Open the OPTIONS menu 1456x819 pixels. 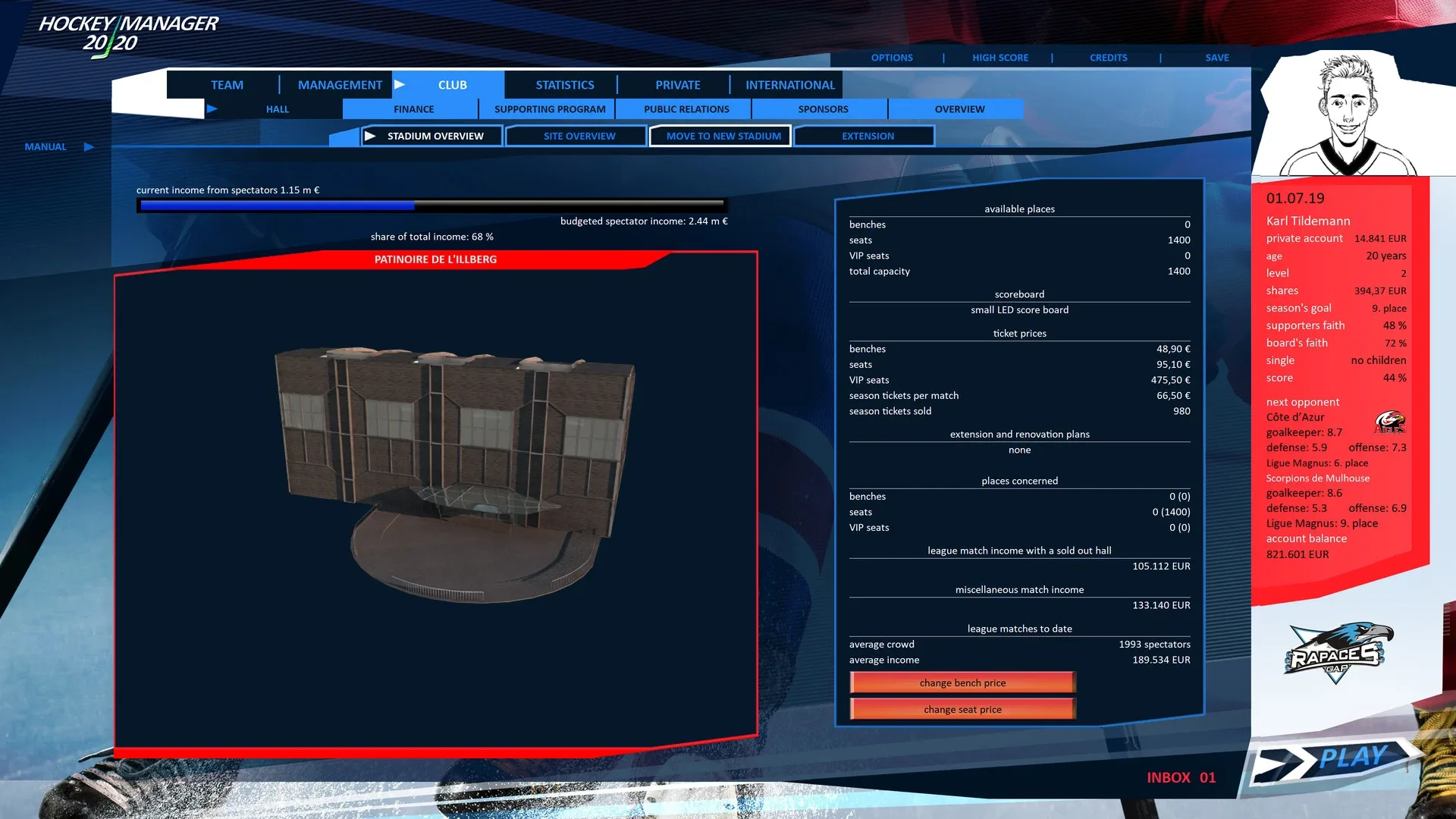(x=892, y=58)
